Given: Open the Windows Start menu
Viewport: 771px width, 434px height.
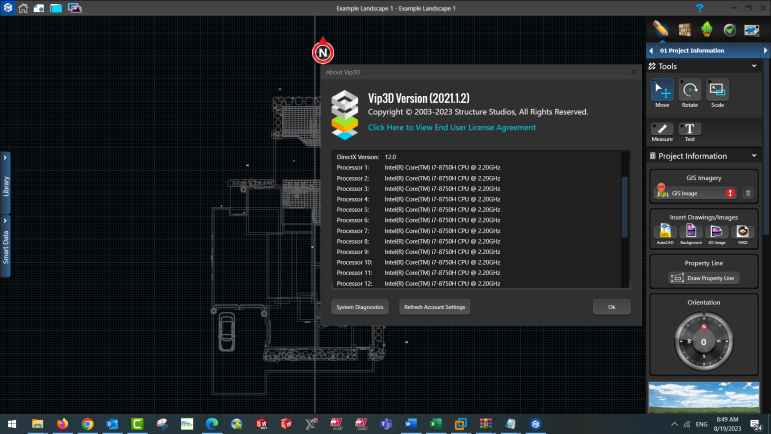Looking at the screenshot, I should [13, 423].
